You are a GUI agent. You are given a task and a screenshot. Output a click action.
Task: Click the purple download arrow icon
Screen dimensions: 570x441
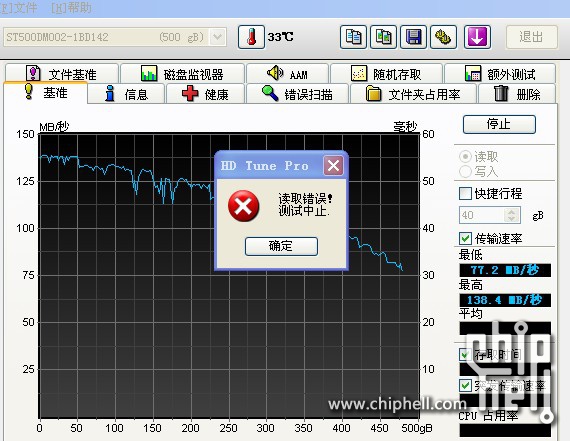(477, 37)
